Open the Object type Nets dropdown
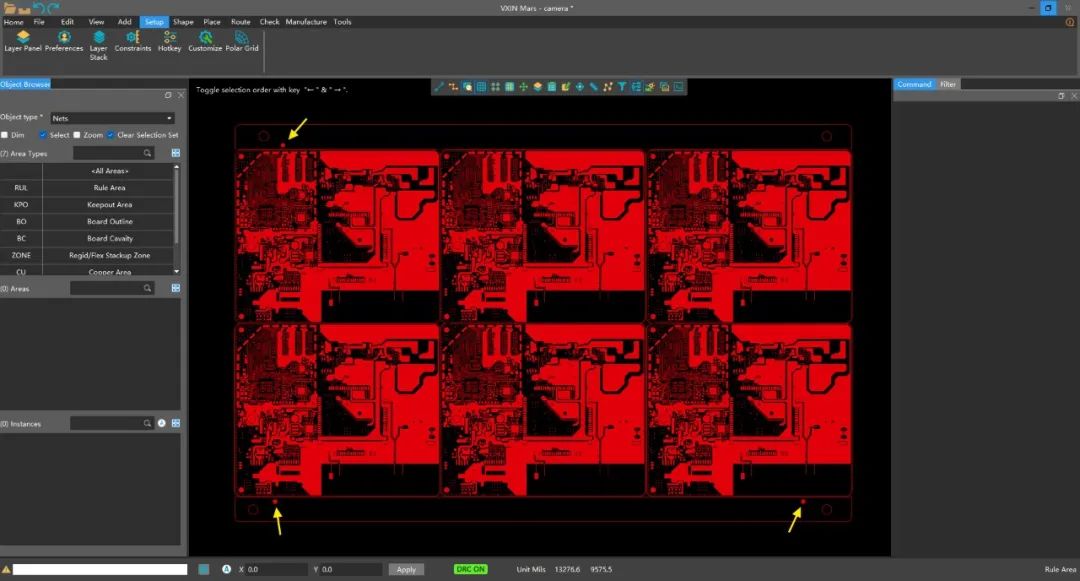This screenshot has height=581, width=1080. 112,118
